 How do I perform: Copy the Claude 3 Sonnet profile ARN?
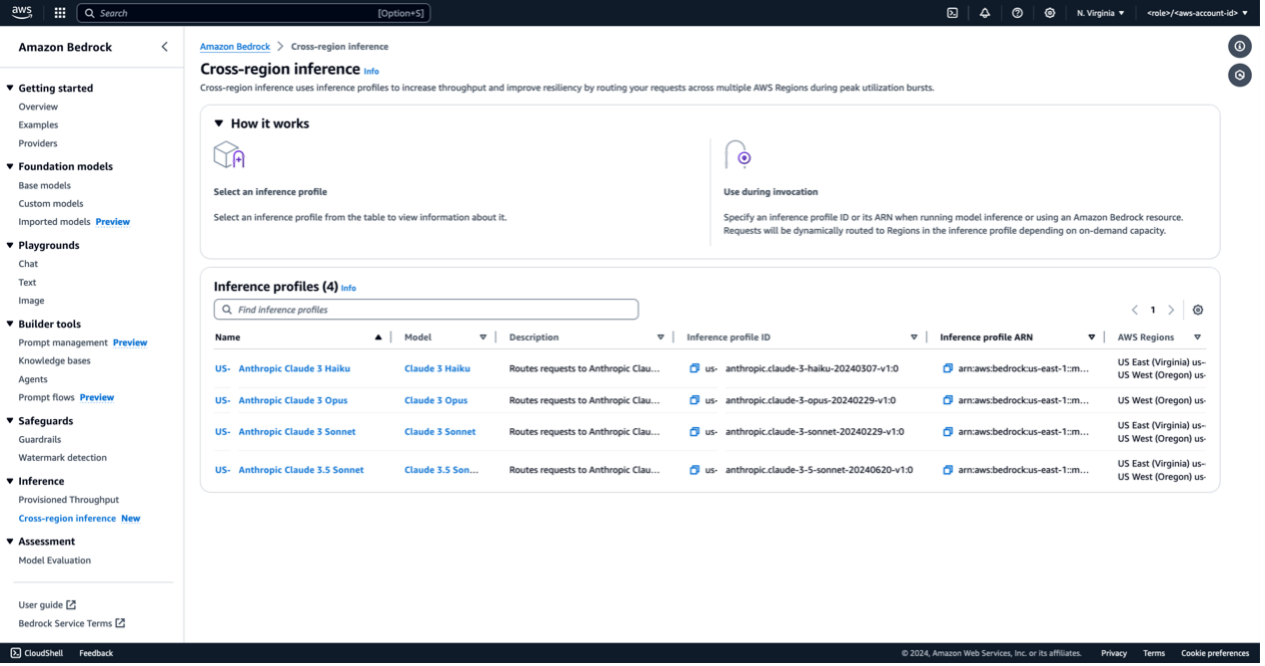948,432
